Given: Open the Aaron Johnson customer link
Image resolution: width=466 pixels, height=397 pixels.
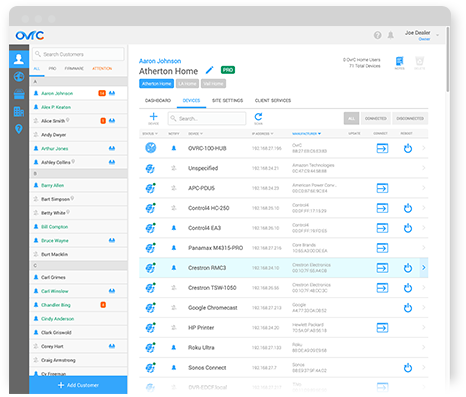Looking at the screenshot, I should click(x=160, y=61).
